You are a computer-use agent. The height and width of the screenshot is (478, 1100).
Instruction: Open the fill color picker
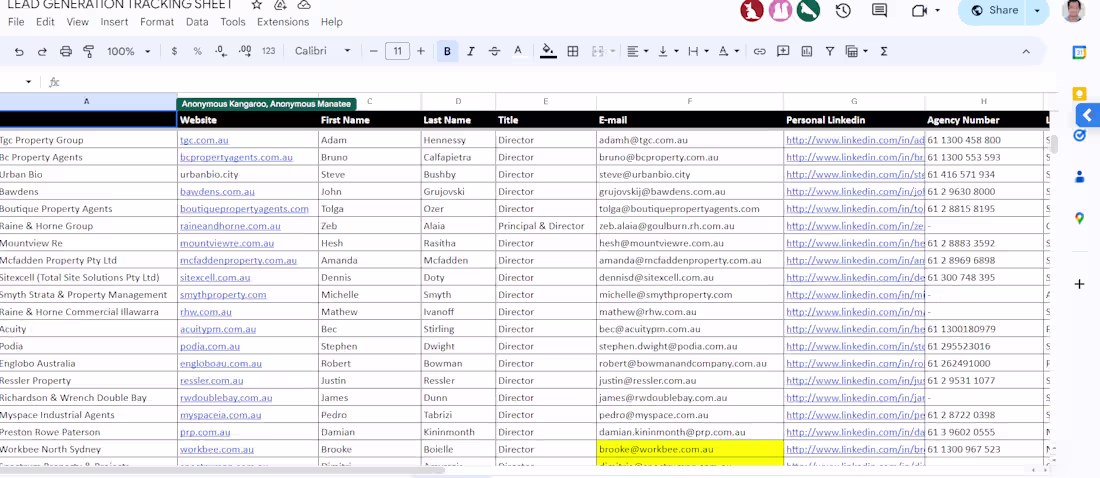tap(548, 51)
